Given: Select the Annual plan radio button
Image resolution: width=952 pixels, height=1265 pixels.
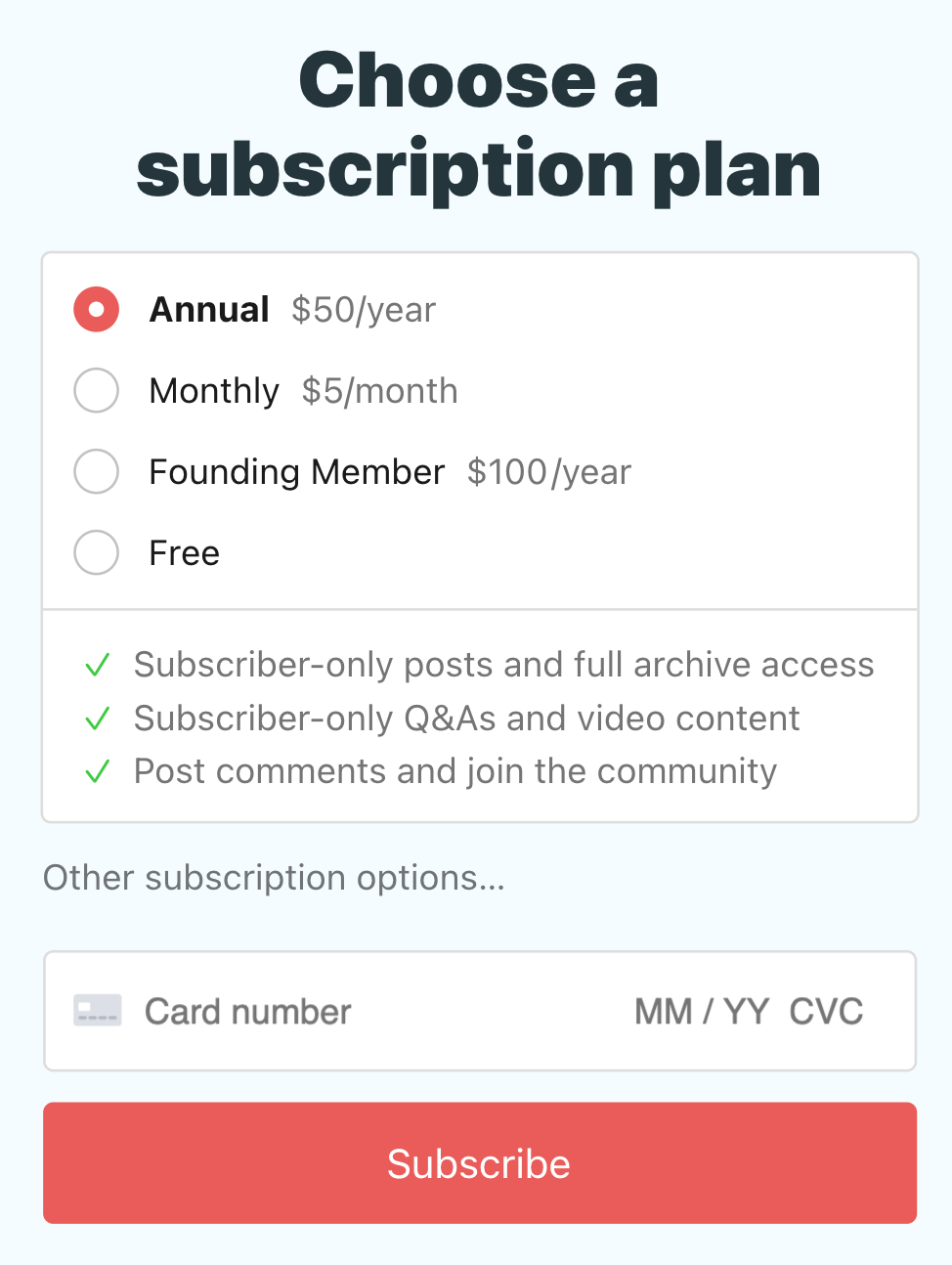Looking at the screenshot, I should [x=97, y=310].
